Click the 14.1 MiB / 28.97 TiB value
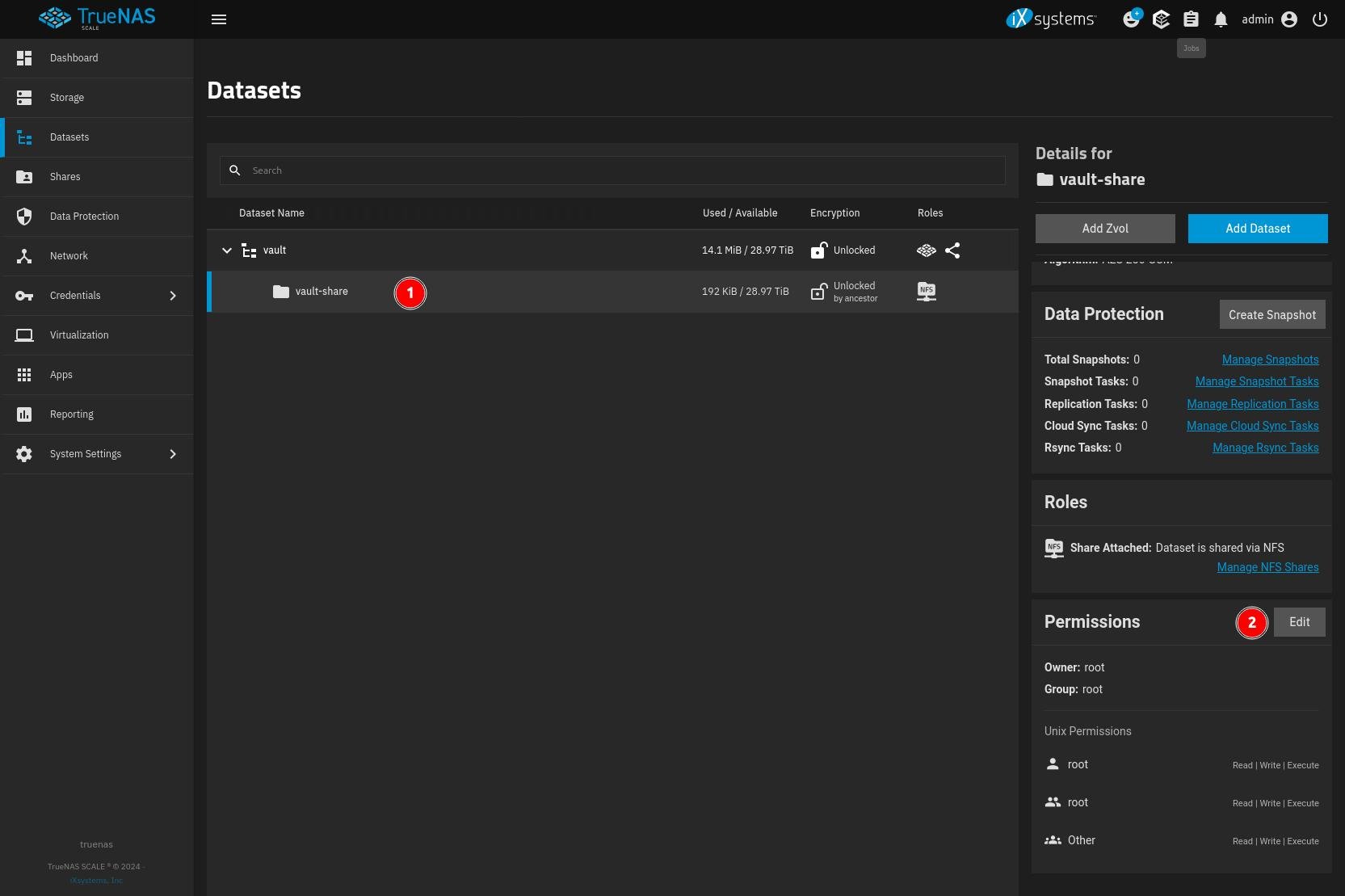Screen dimensions: 1345x896 [747, 250]
